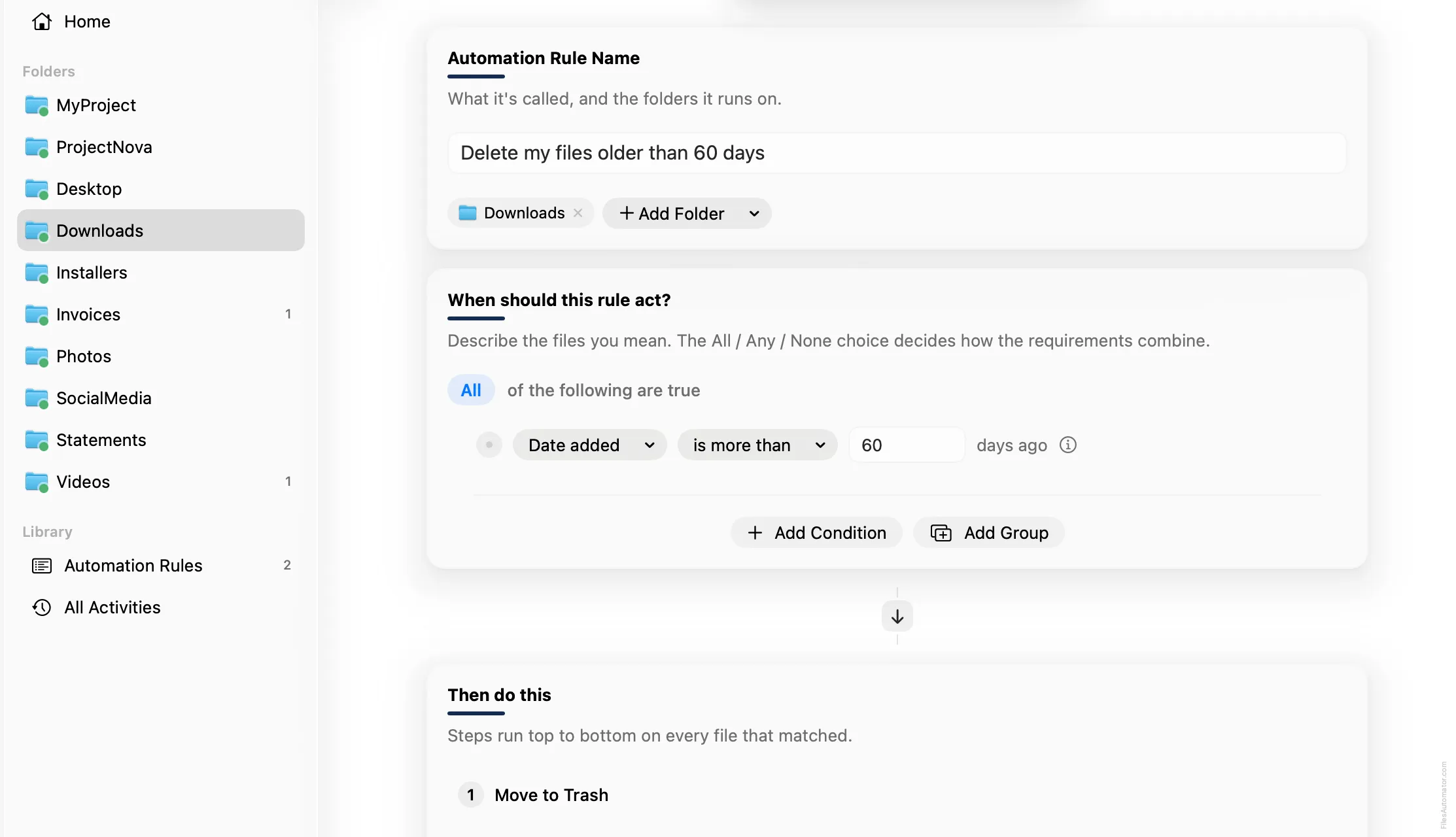The height and width of the screenshot is (837, 1456).
Task: Click the Videos count badge 1
Action: click(288, 482)
